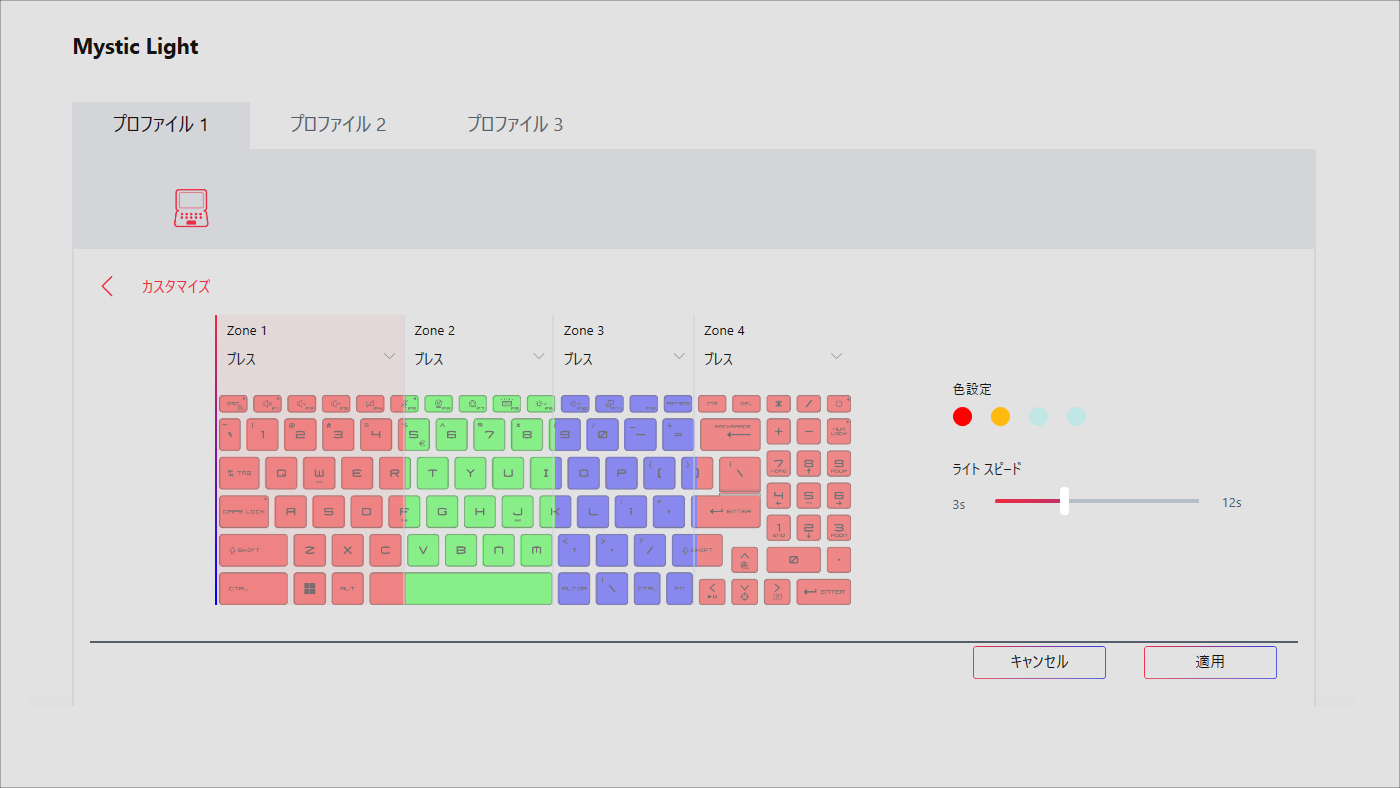This screenshot has width=1400, height=788.
Task: Expand the Zone 1 effect dropdown
Action: (x=390, y=356)
